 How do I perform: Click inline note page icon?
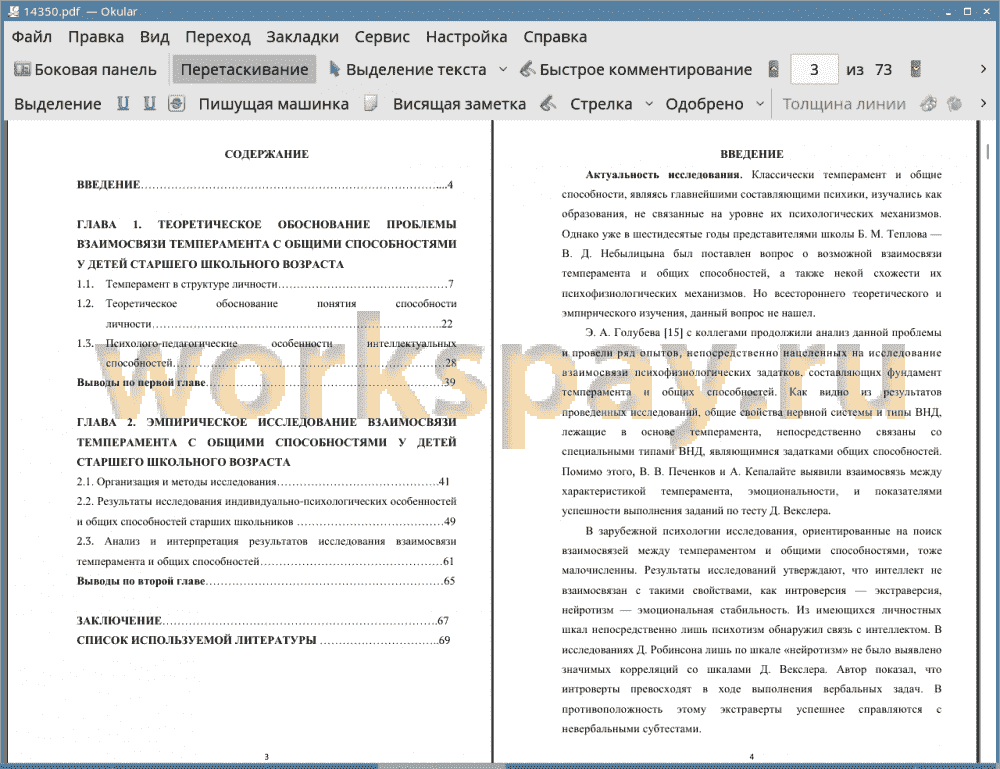coord(371,103)
